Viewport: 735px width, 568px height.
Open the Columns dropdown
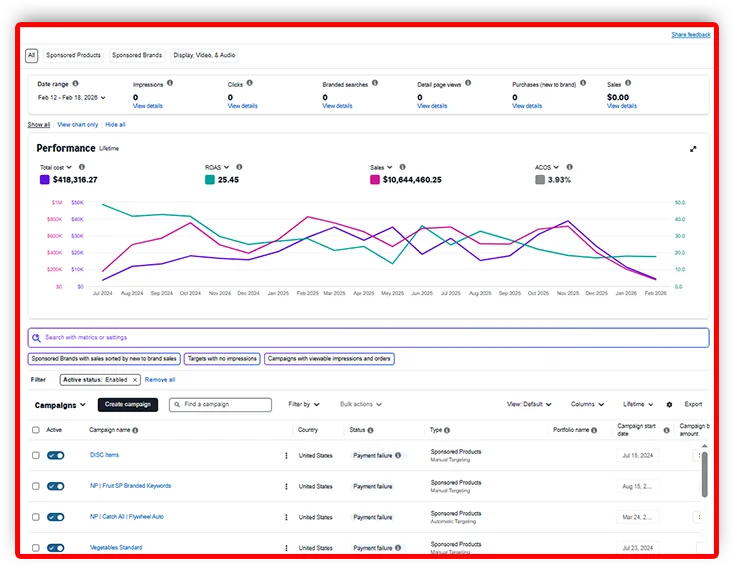point(587,404)
